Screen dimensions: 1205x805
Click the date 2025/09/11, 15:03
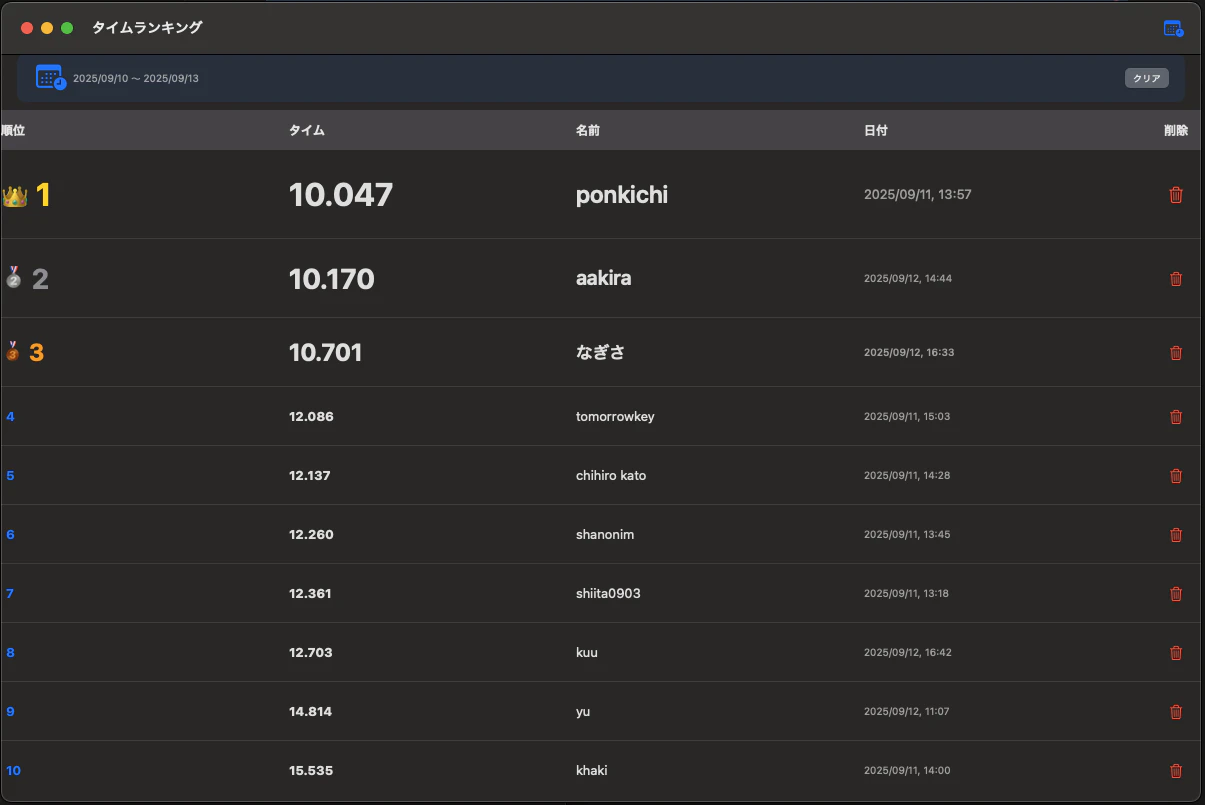pyautogui.click(x=907, y=417)
